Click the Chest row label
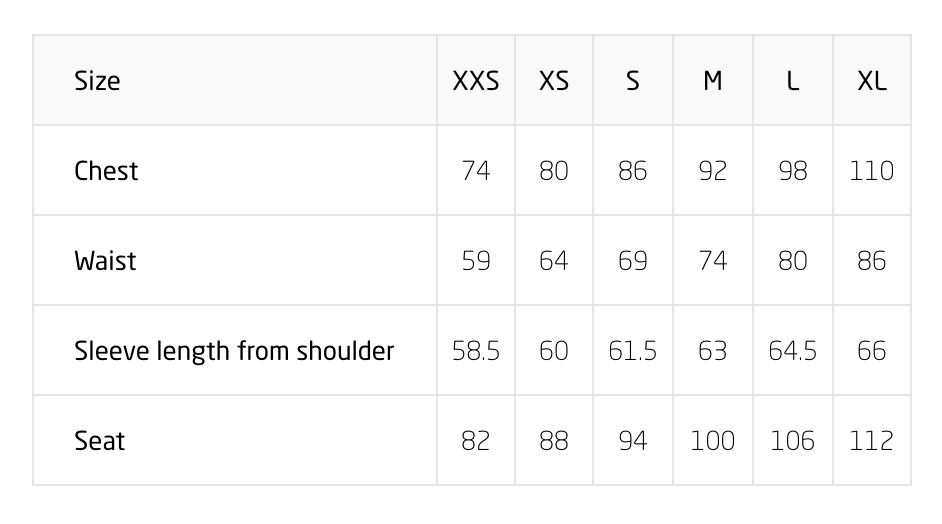 [x=106, y=171]
